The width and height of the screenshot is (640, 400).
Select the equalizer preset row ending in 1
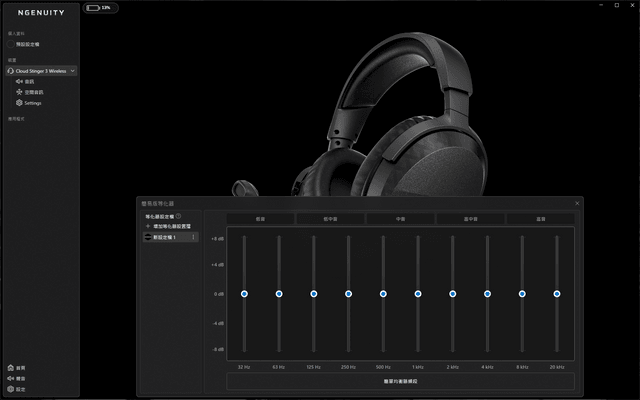coord(171,237)
